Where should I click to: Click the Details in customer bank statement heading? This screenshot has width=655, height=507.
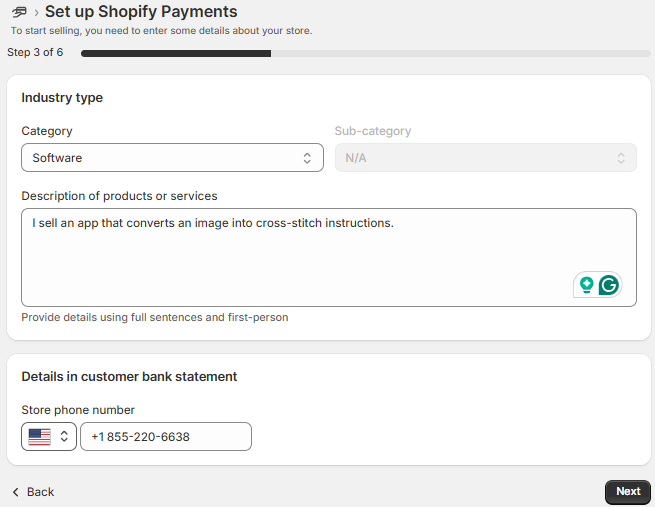click(129, 377)
